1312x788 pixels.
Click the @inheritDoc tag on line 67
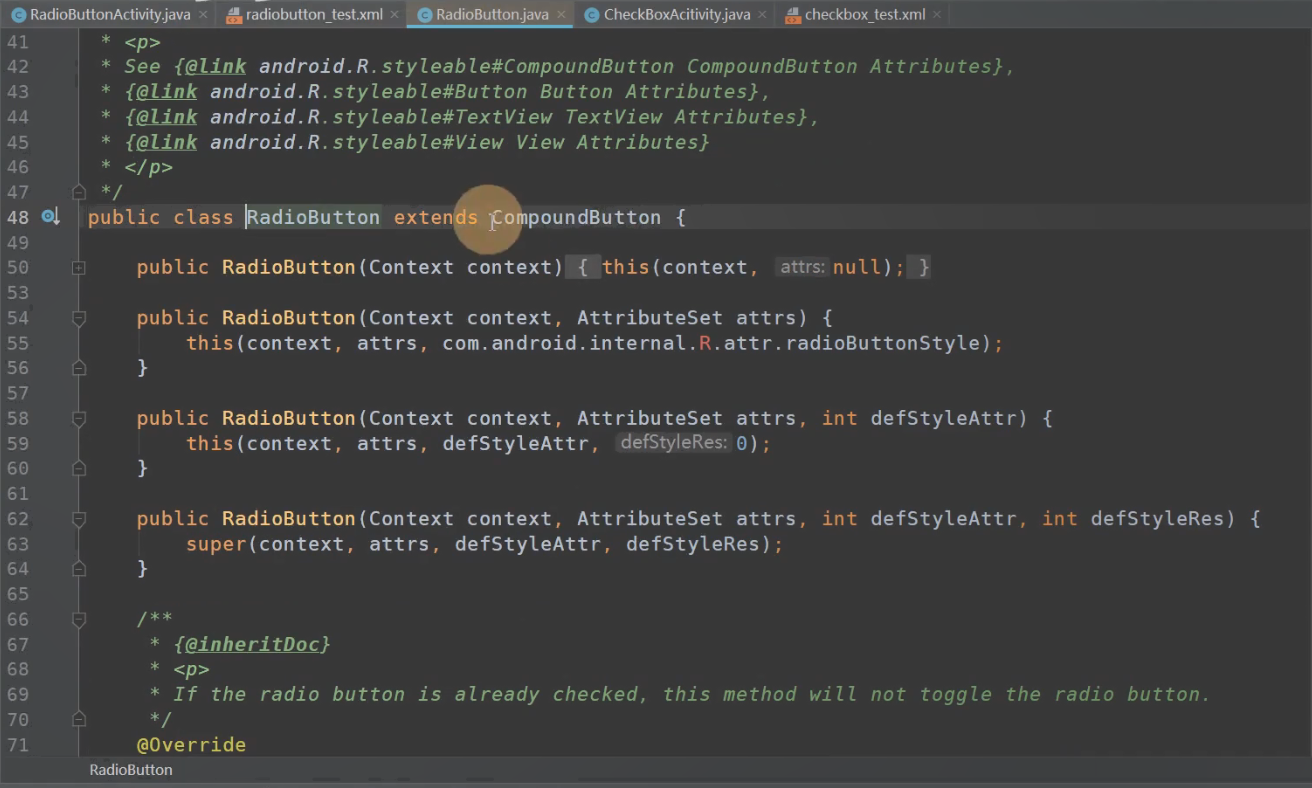[252, 644]
